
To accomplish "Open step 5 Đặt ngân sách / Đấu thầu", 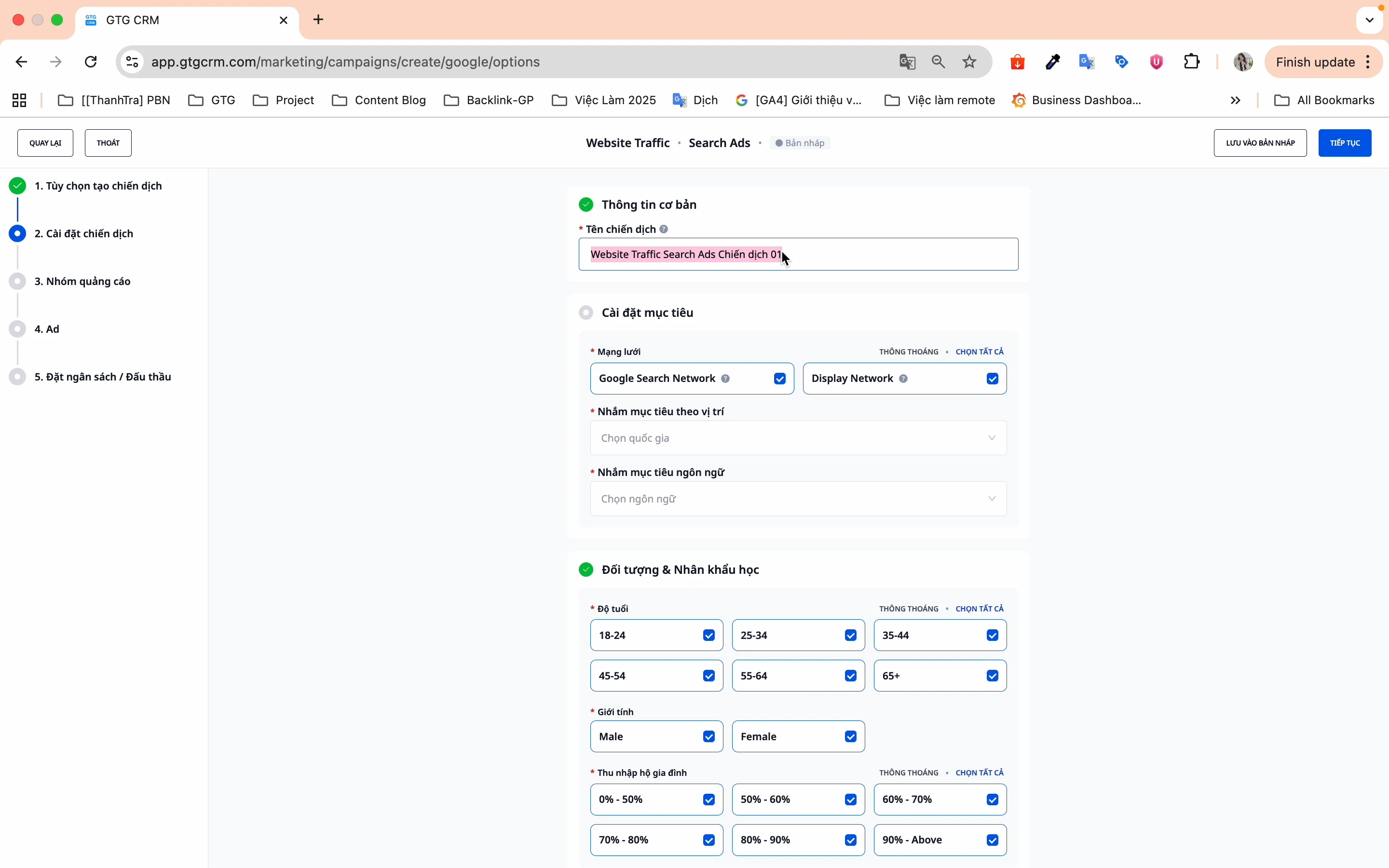I will click(x=103, y=377).
